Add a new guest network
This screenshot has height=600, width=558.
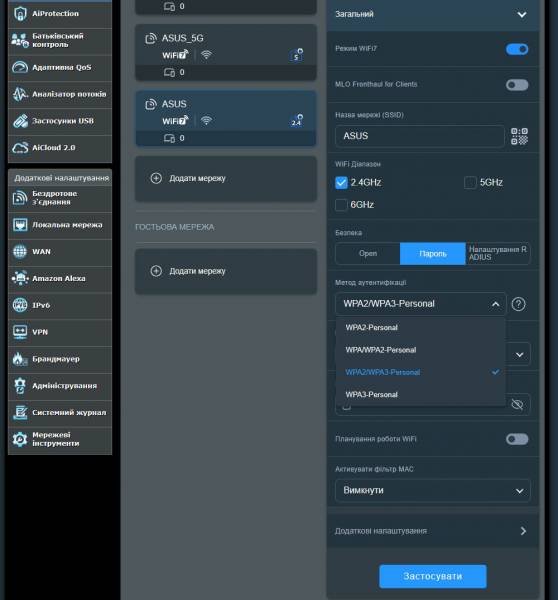226,271
